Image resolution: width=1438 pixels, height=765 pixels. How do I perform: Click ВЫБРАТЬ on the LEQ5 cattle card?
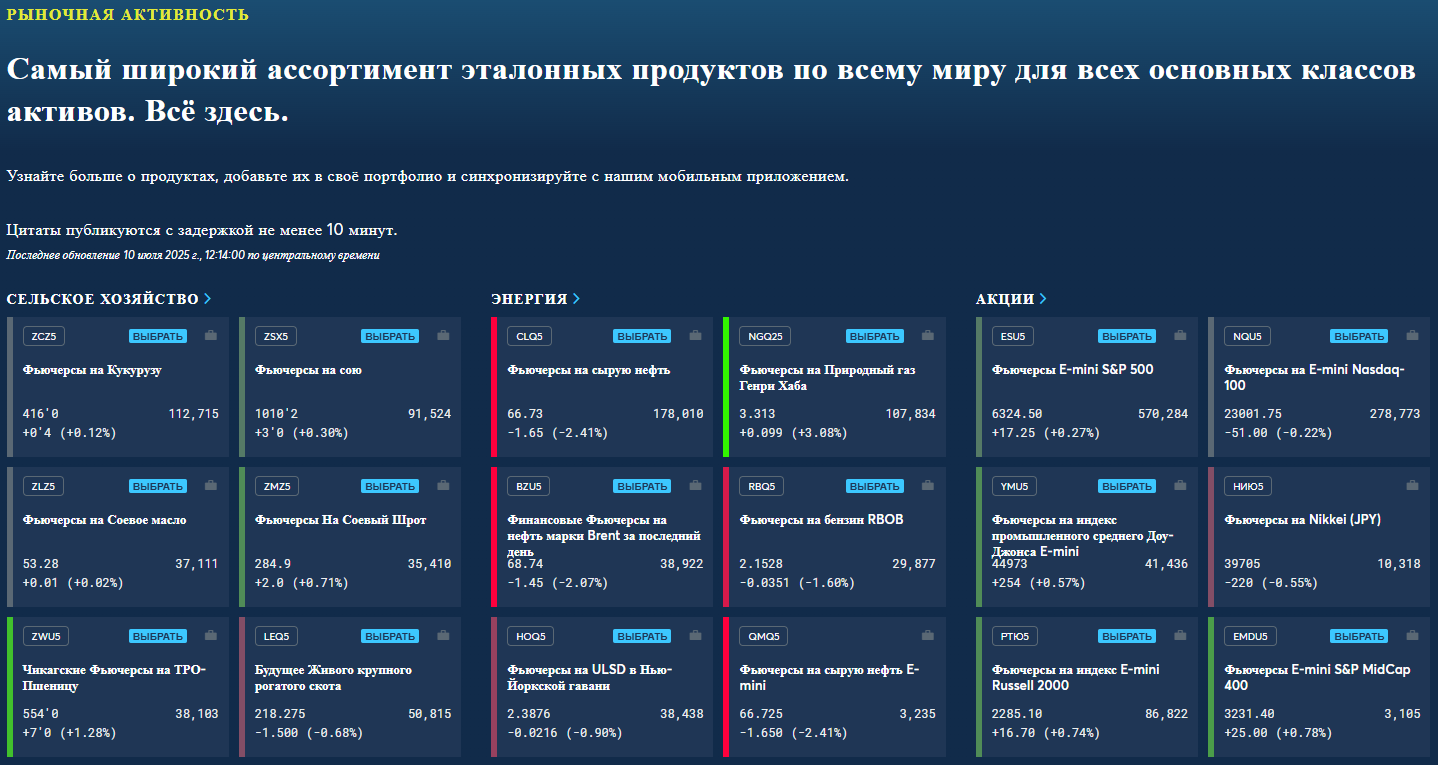[390, 636]
